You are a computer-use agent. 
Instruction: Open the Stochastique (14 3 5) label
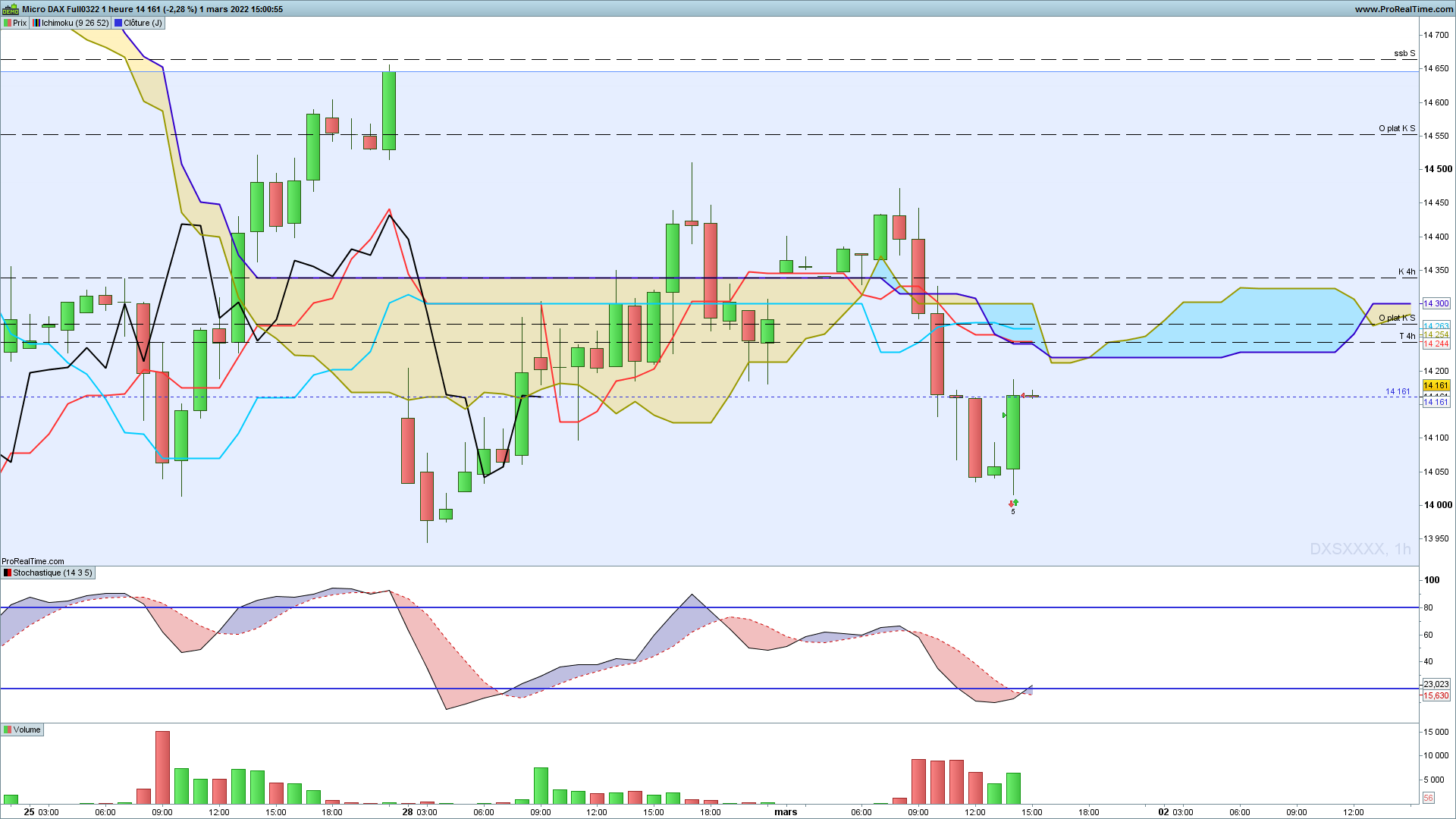(x=48, y=573)
